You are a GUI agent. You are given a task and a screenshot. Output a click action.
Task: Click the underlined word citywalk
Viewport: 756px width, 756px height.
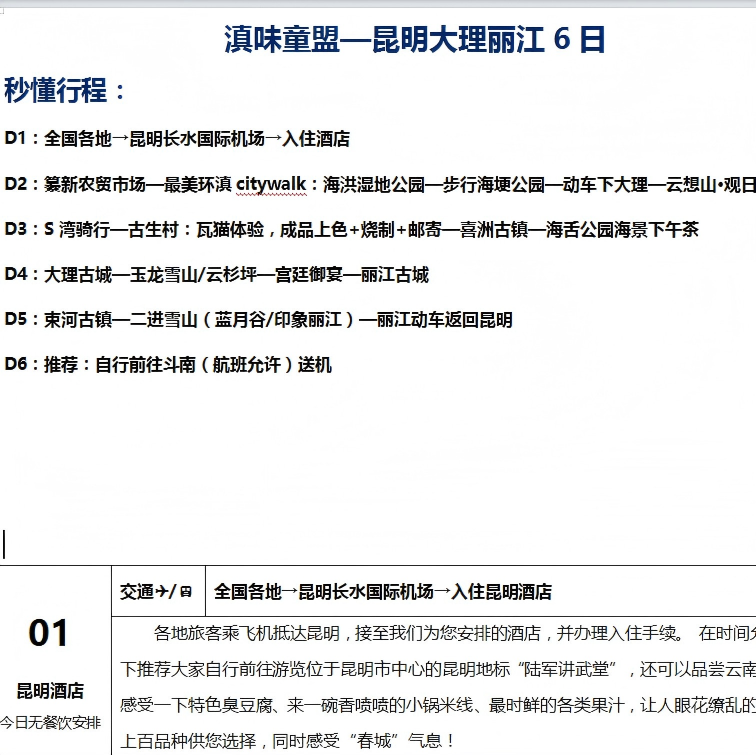pos(270,184)
